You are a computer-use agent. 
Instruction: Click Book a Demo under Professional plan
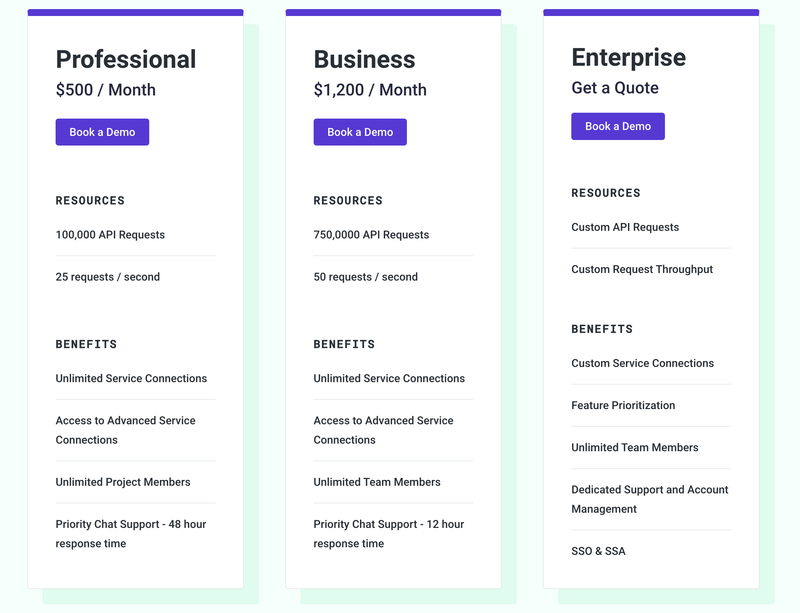102,132
